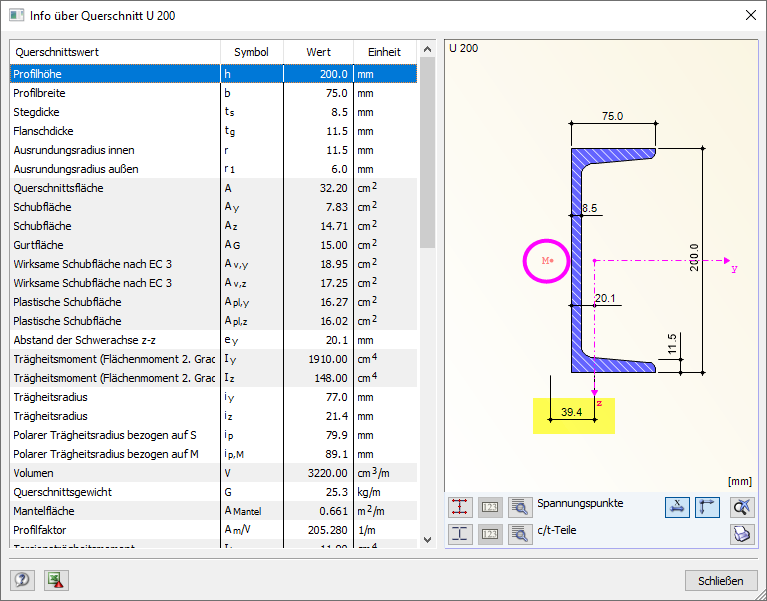767x601 pixels.
Task: Export the table to Excel
Action: 56,580
